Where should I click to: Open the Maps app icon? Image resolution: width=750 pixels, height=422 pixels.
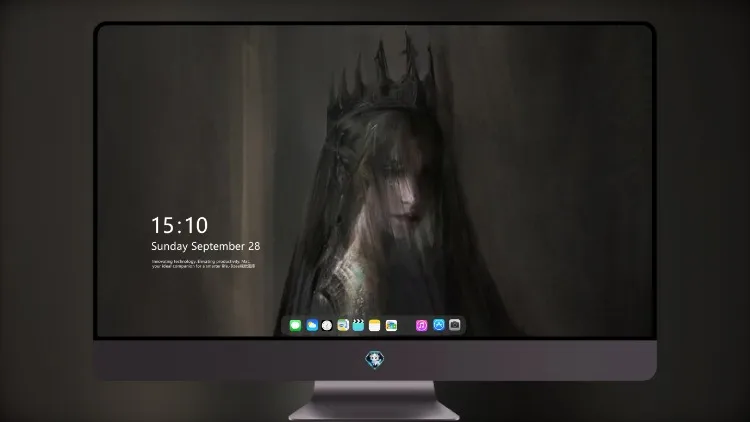point(343,325)
